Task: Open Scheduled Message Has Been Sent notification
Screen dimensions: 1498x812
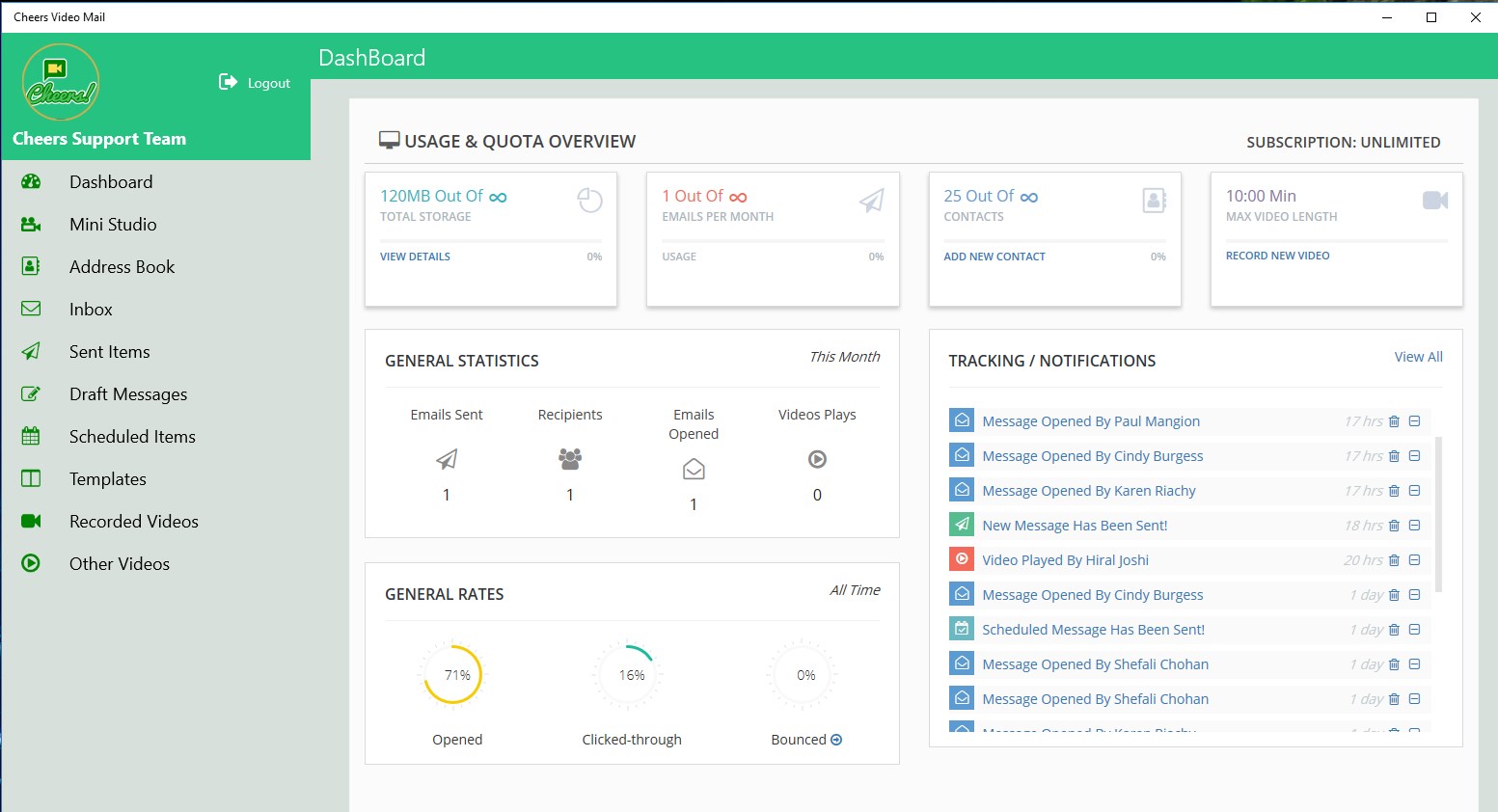Action: pyautogui.click(x=1093, y=630)
